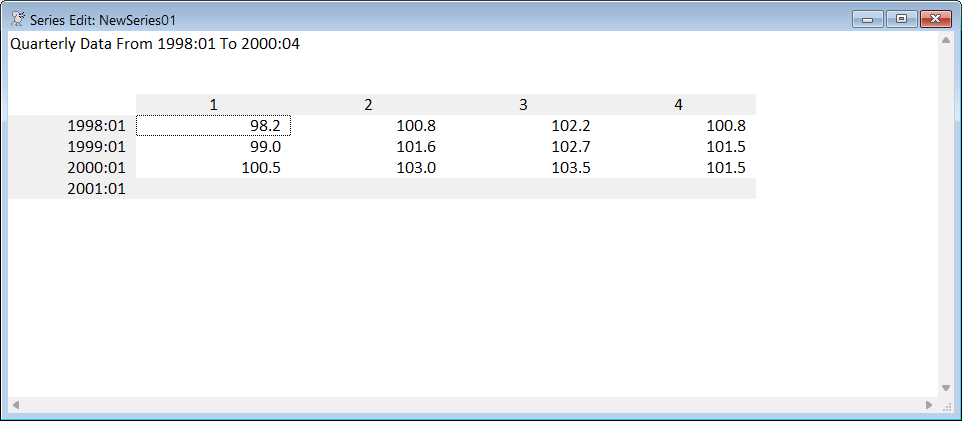Close the Series Edit window
Viewport: 962px width, 421px height.
coord(935,18)
